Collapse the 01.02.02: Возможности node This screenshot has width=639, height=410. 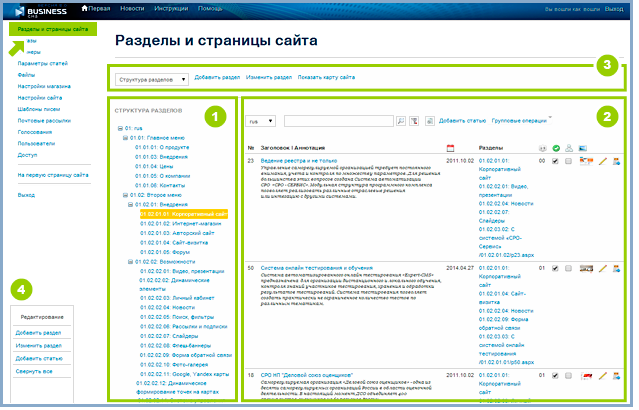pyautogui.click(x=131, y=264)
